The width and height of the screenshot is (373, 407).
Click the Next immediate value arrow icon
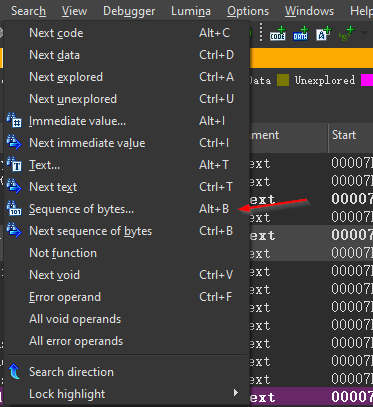[14, 142]
